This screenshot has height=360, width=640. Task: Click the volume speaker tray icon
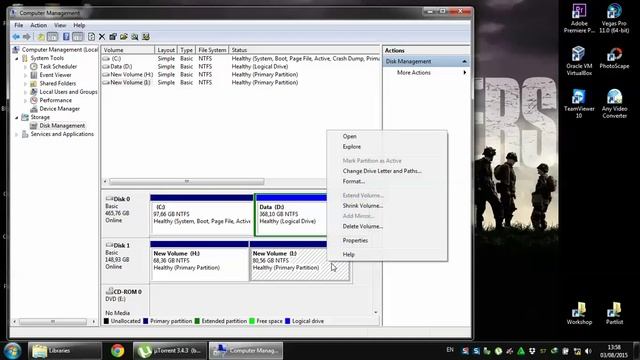pos(588,351)
